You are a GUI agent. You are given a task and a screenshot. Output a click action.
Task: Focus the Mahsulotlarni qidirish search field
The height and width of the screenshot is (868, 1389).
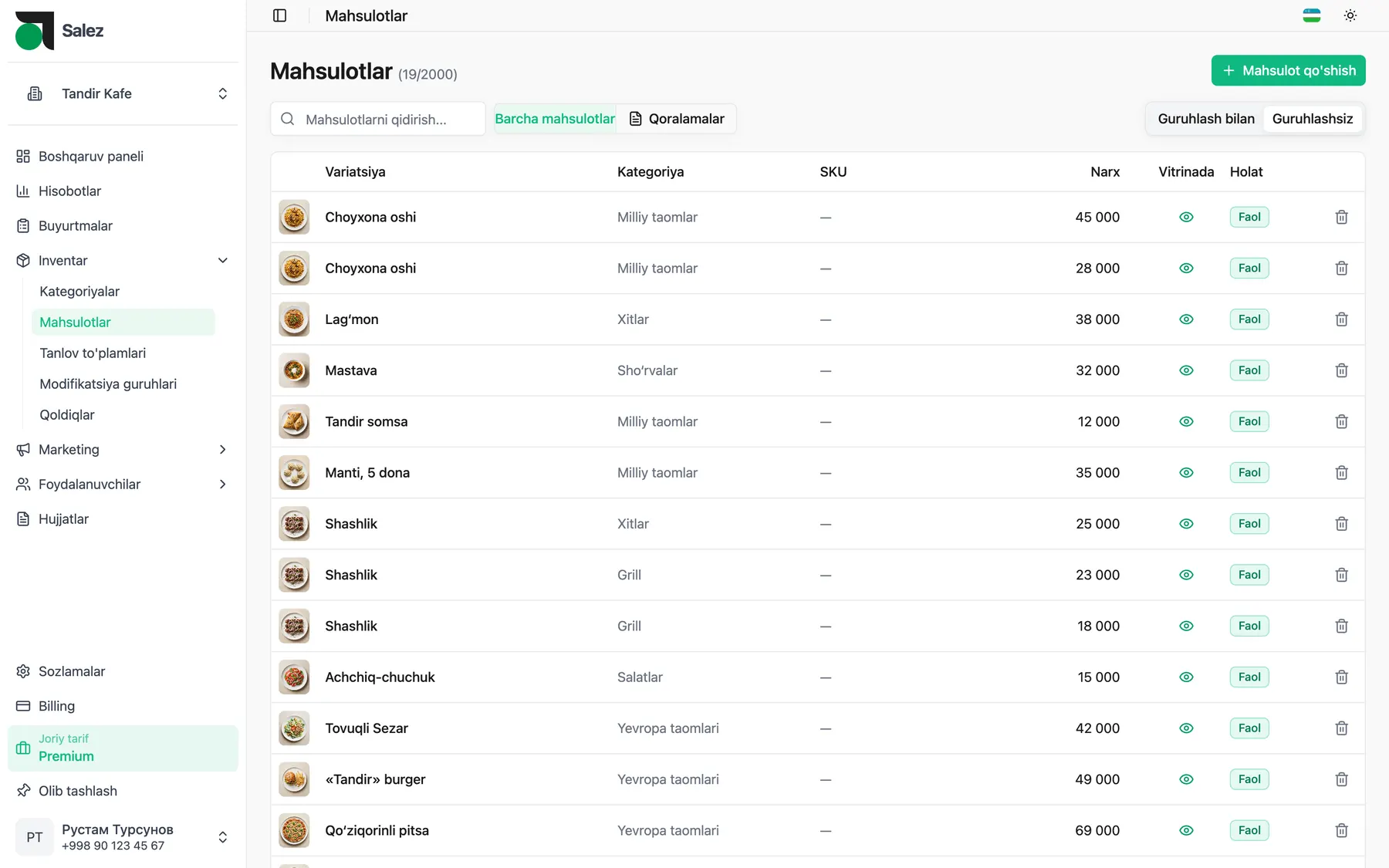(378, 119)
